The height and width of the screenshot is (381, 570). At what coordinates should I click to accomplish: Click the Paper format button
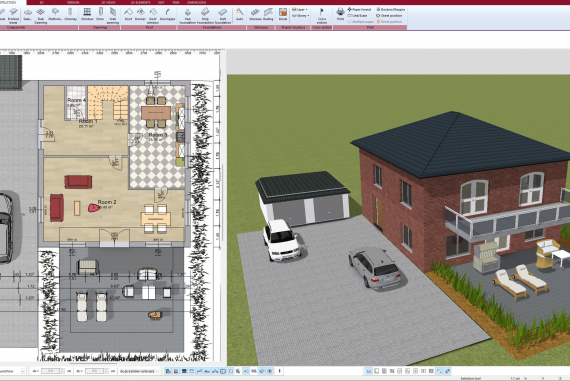pos(359,9)
